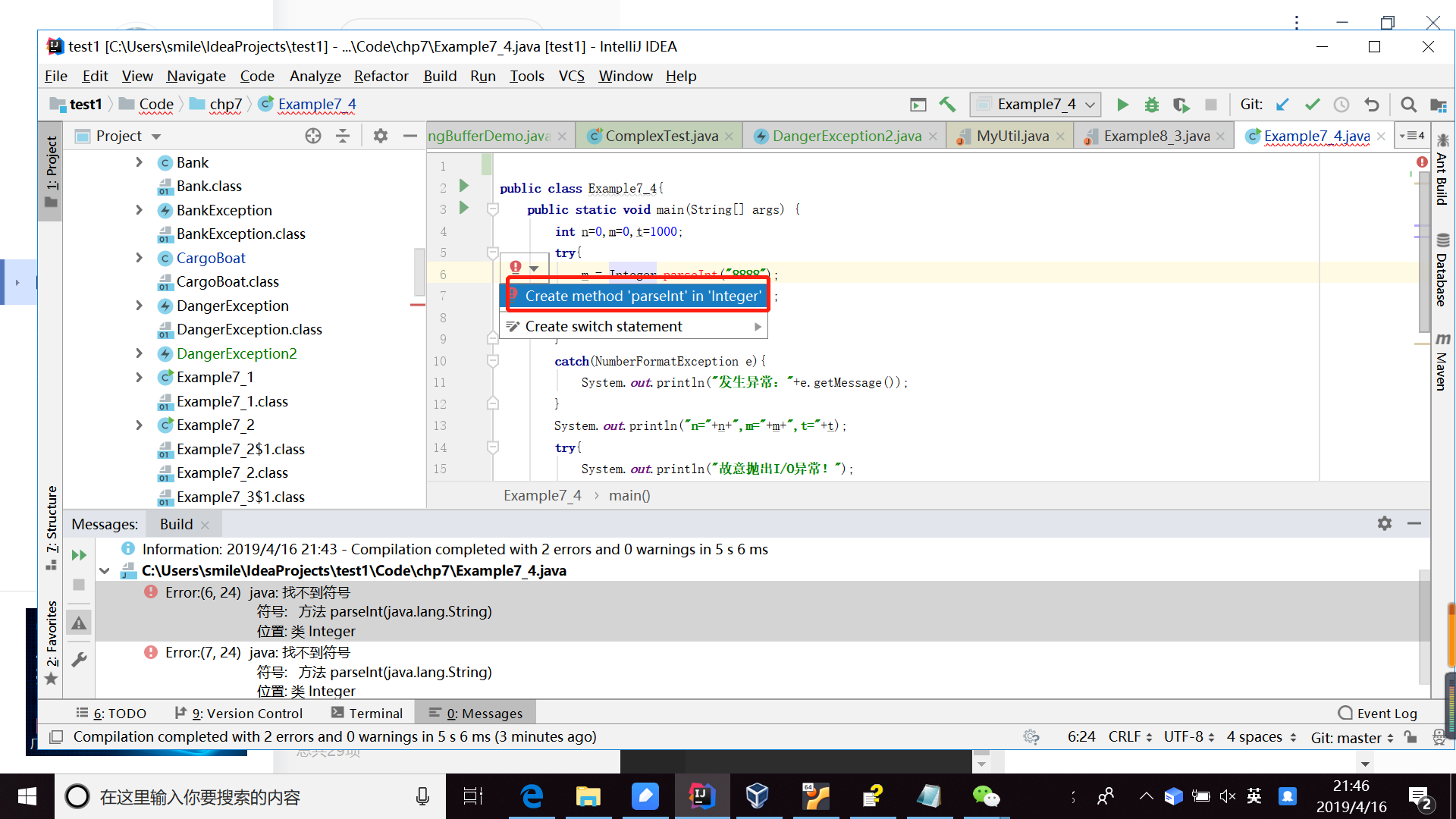
Task: Open the VCS menu
Action: (571, 76)
